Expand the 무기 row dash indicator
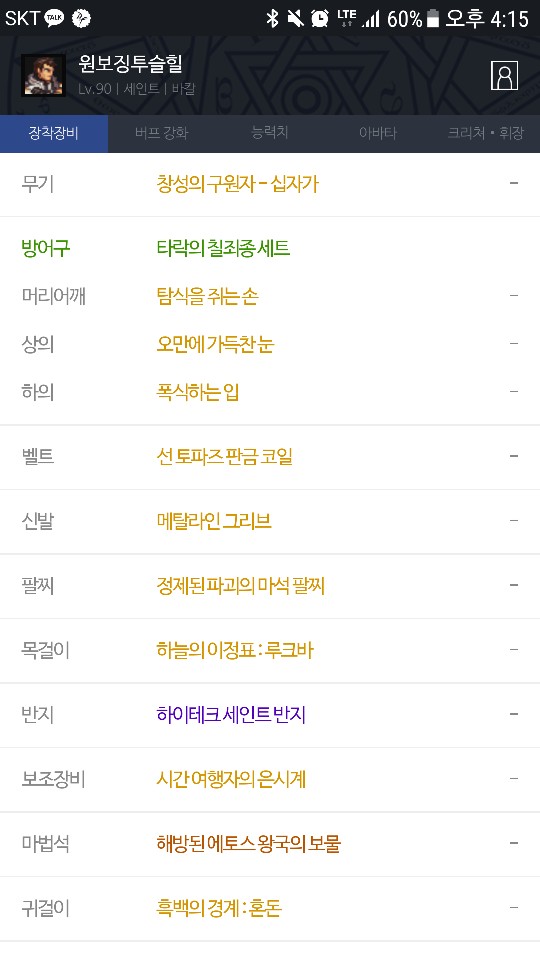The width and height of the screenshot is (540, 960). [514, 183]
